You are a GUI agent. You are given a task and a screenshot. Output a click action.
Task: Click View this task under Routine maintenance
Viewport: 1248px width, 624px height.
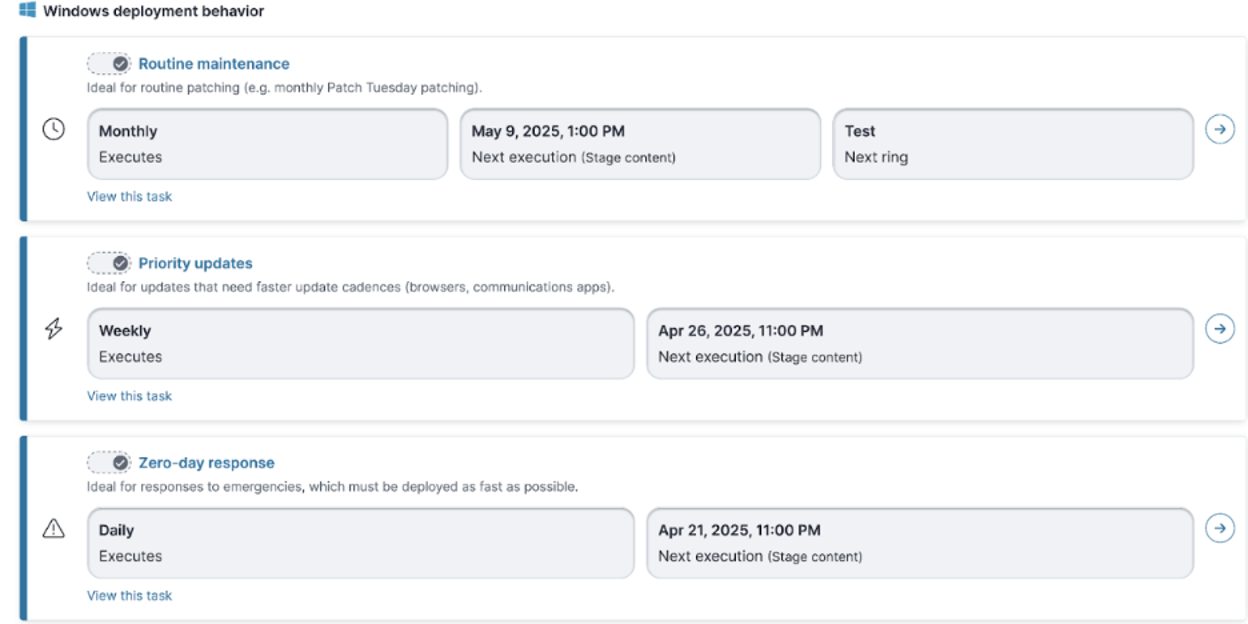coord(129,196)
